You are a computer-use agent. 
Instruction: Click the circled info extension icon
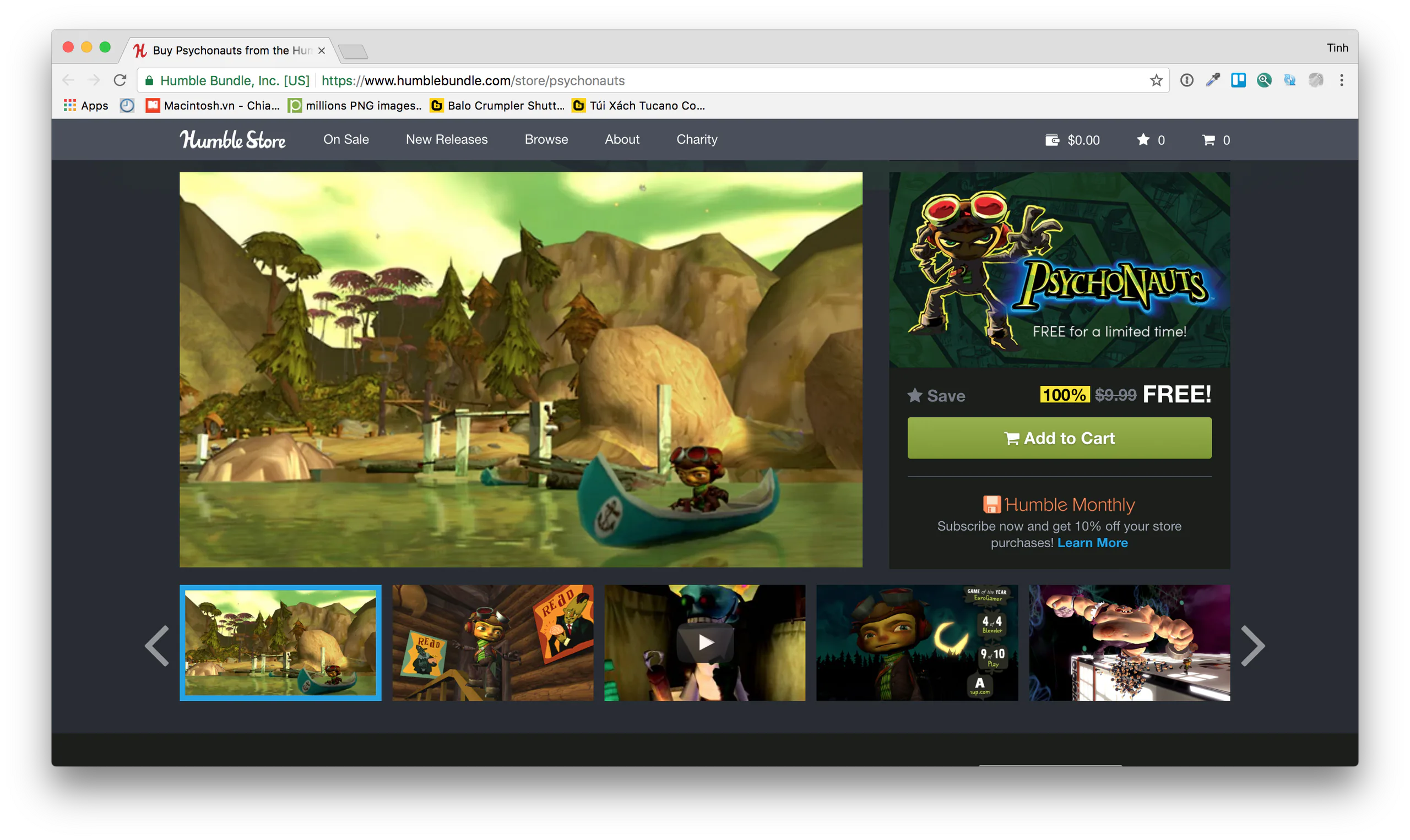[x=1186, y=80]
